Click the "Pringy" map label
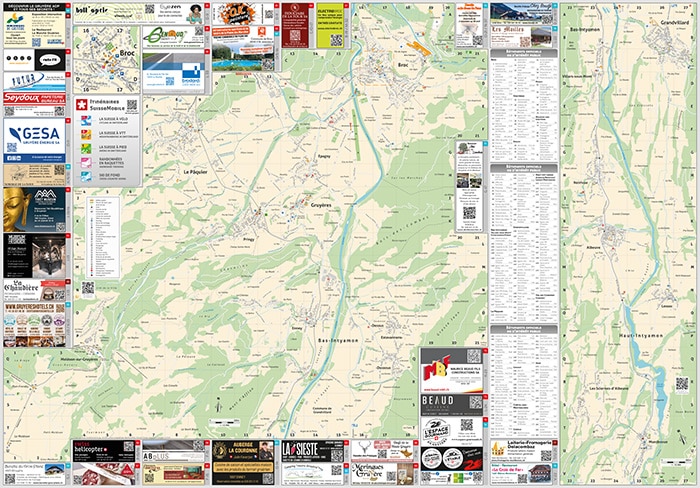 249,239
